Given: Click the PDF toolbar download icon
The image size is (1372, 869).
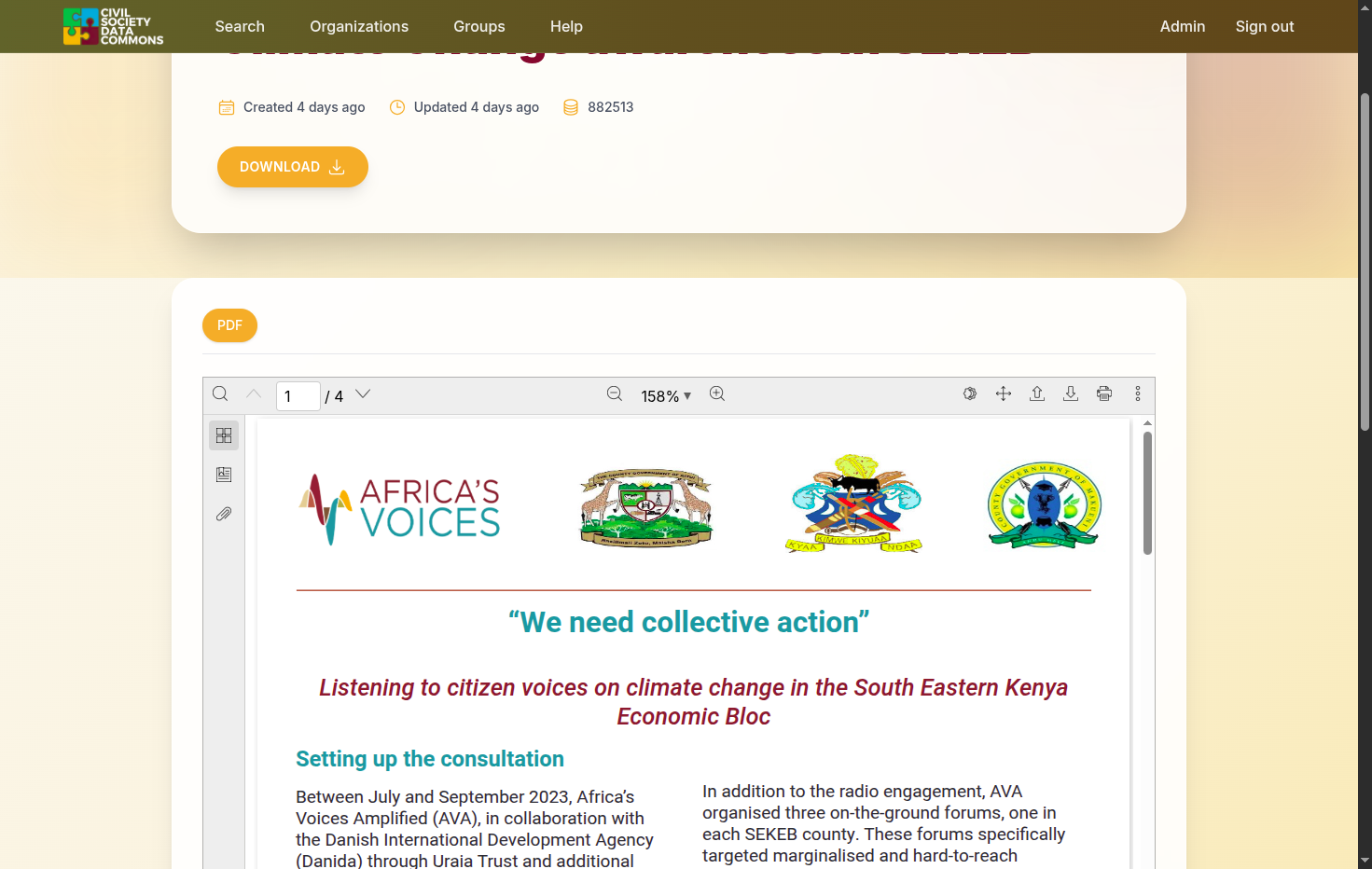Looking at the screenshot, I should click(1071, 394).
